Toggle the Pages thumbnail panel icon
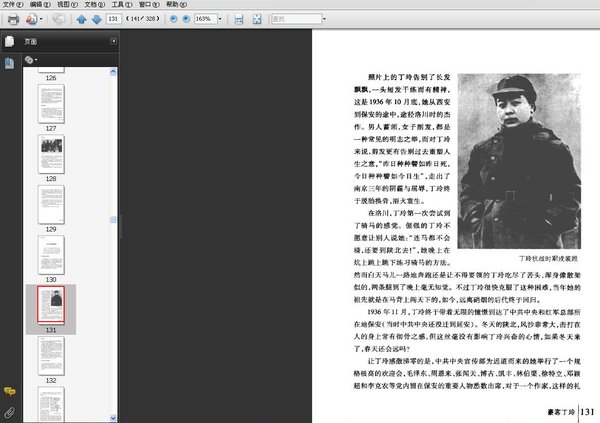This screenshot has width=600, height=423. [9, 41]
